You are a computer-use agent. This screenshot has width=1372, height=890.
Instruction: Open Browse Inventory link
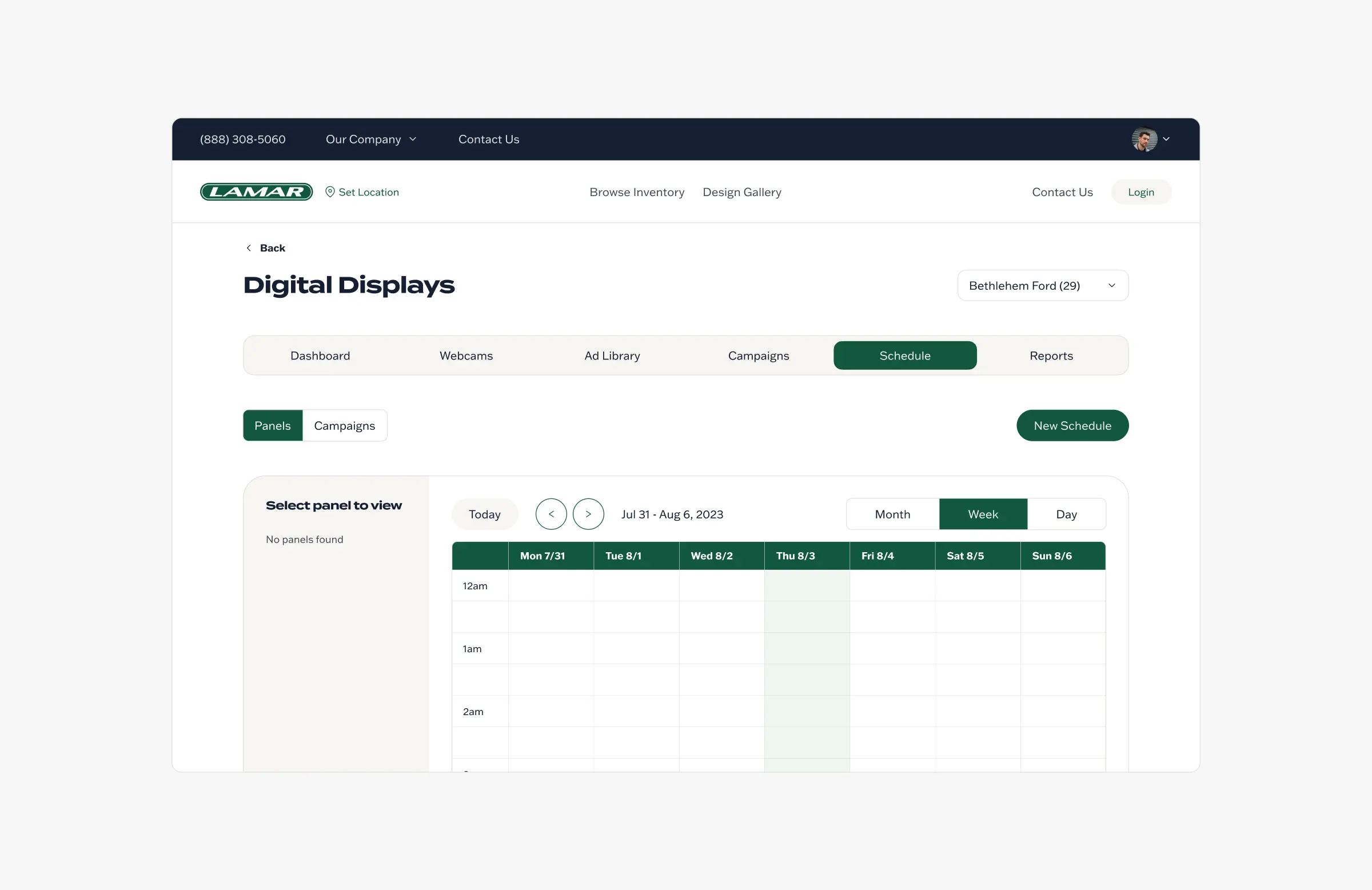pos(636,192)
